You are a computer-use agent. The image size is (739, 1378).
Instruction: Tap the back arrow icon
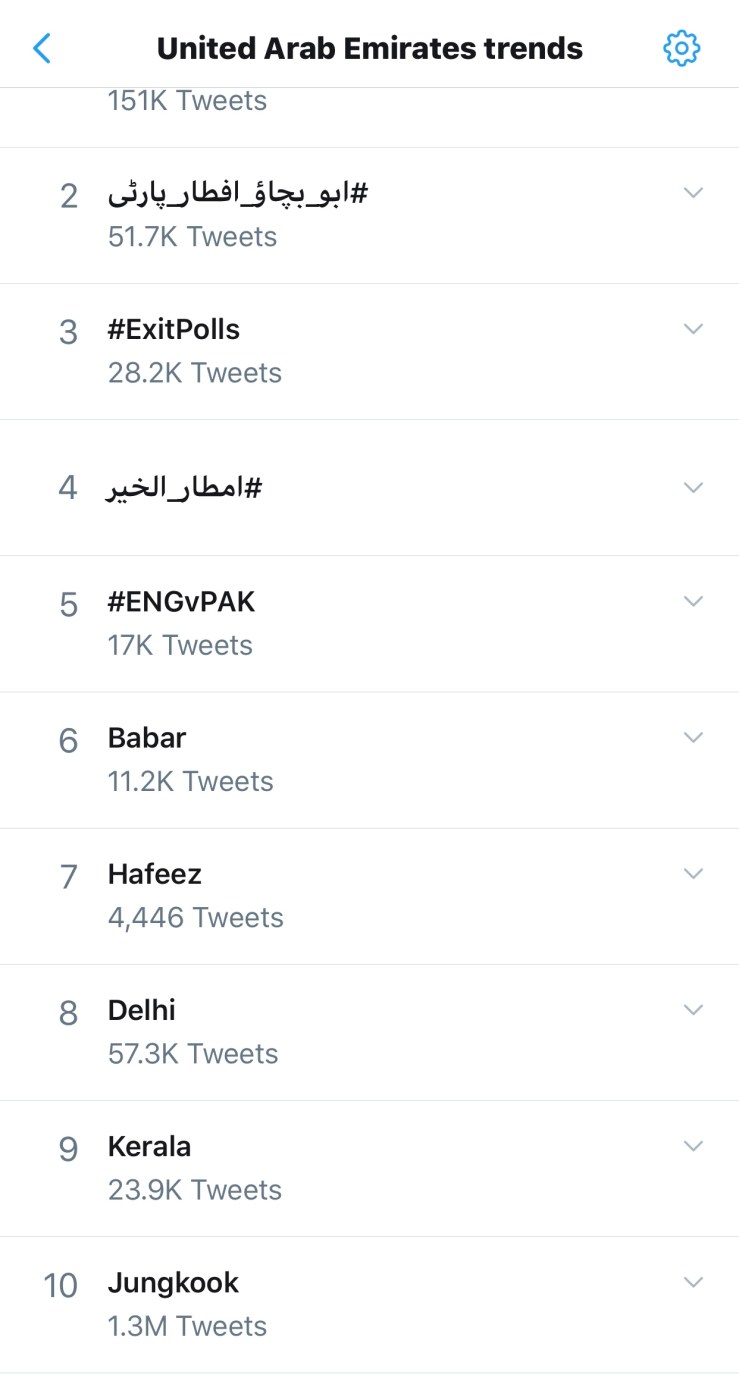[42, 47]
